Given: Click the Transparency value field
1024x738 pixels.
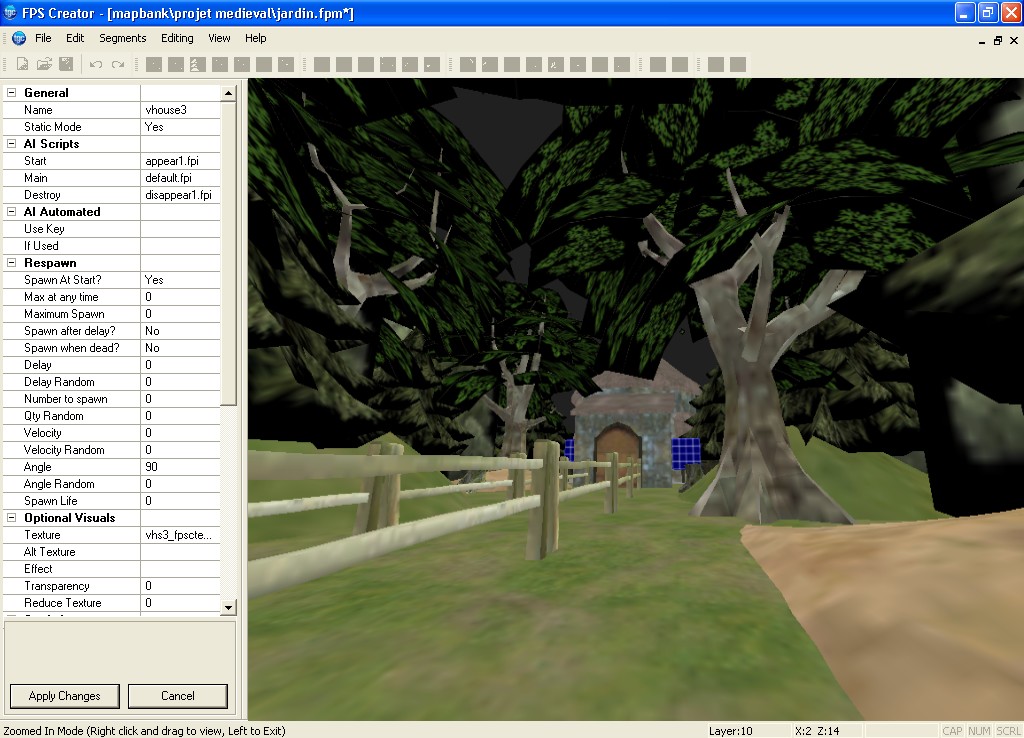Looking at the screenshot, I should 180,586.
